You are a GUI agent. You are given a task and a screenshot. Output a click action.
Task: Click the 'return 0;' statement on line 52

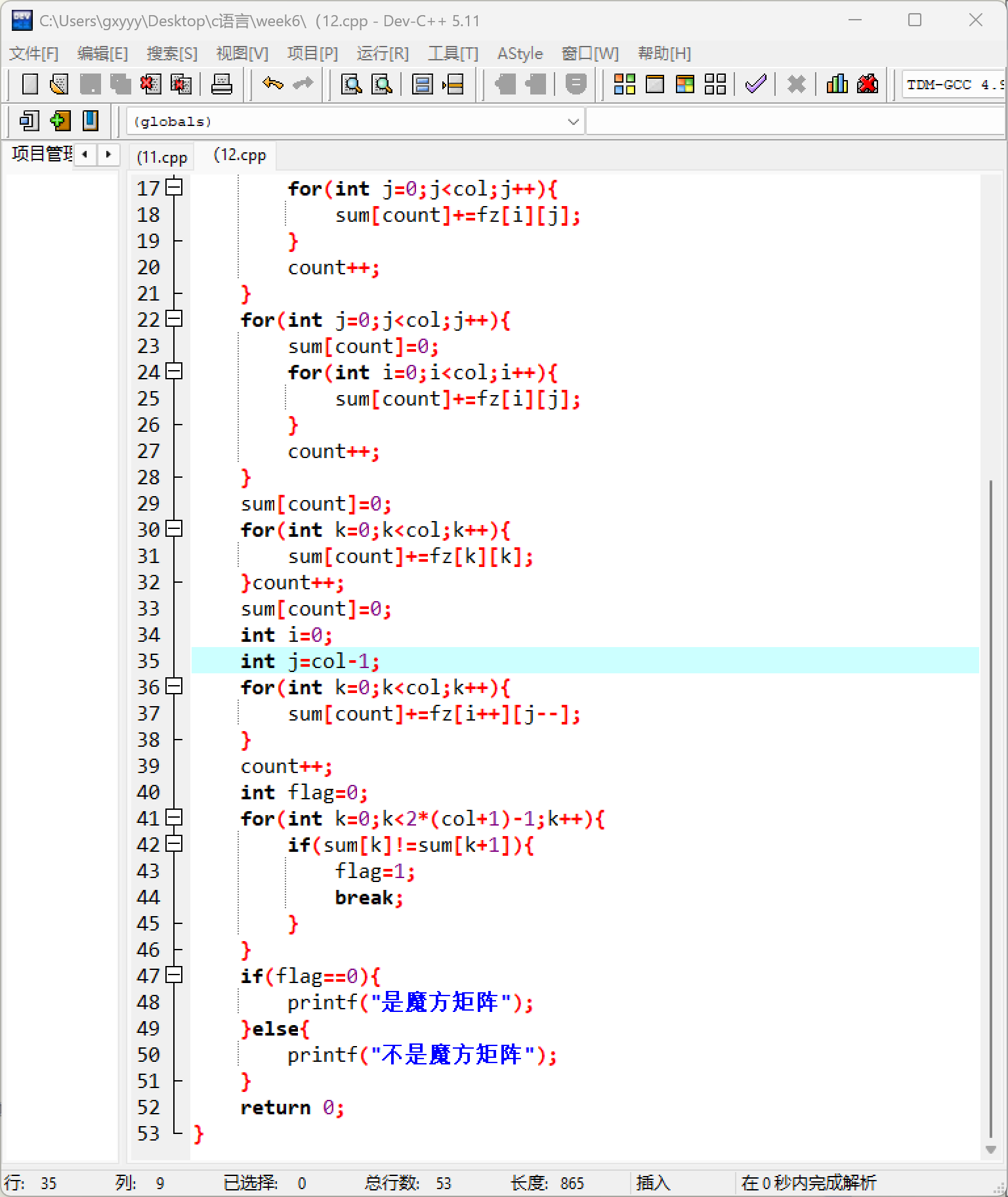point(292,1107)
